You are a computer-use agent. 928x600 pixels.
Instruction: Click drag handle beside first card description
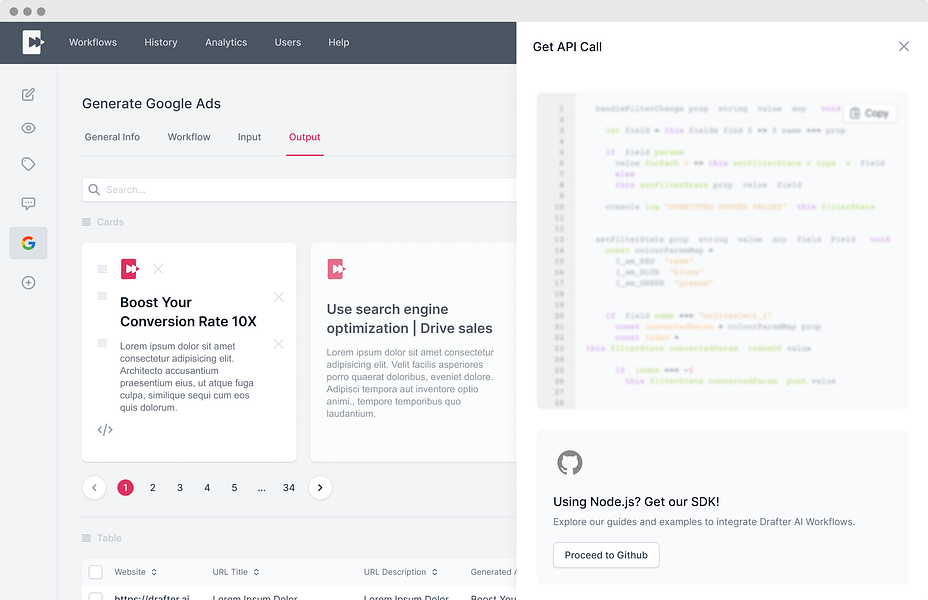[x=102, y=343]
